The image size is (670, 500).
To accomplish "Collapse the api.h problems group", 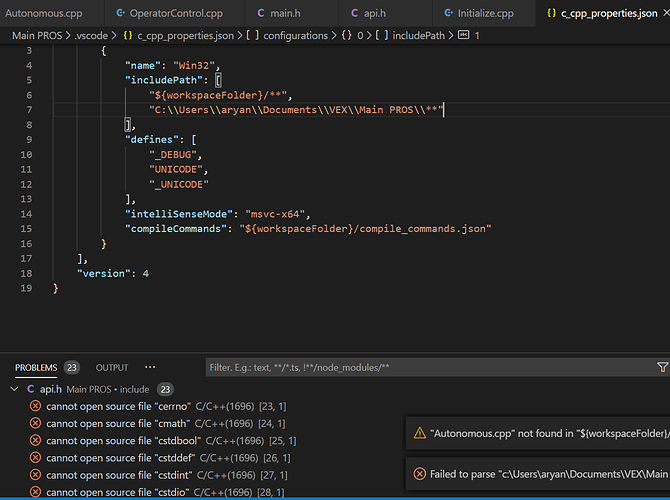I will pyautogui.click(x=15, y=389).
